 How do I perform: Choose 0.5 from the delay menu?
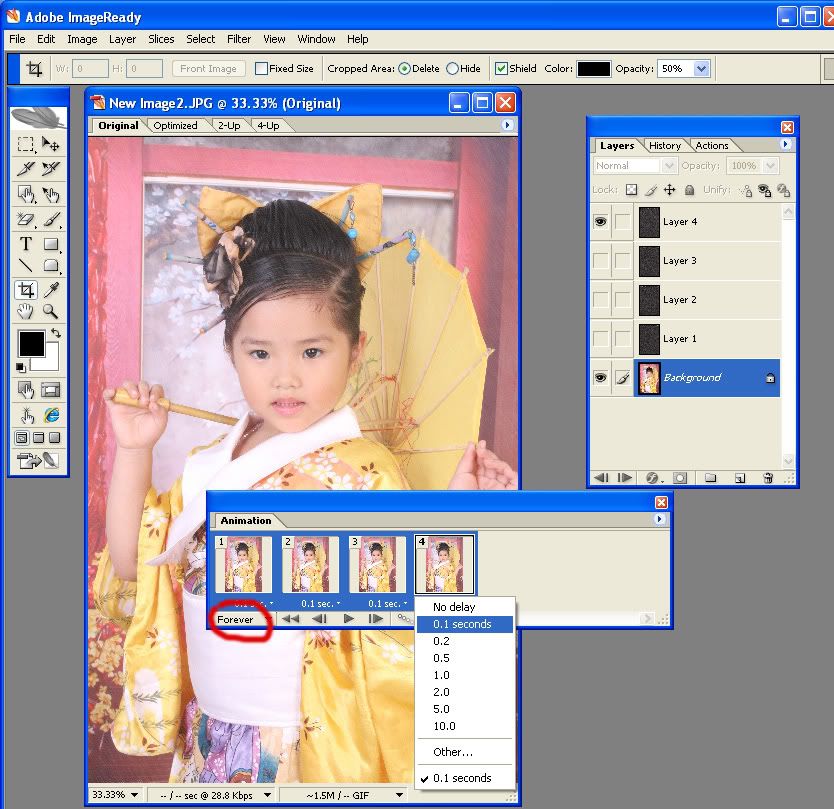point(441,658)
